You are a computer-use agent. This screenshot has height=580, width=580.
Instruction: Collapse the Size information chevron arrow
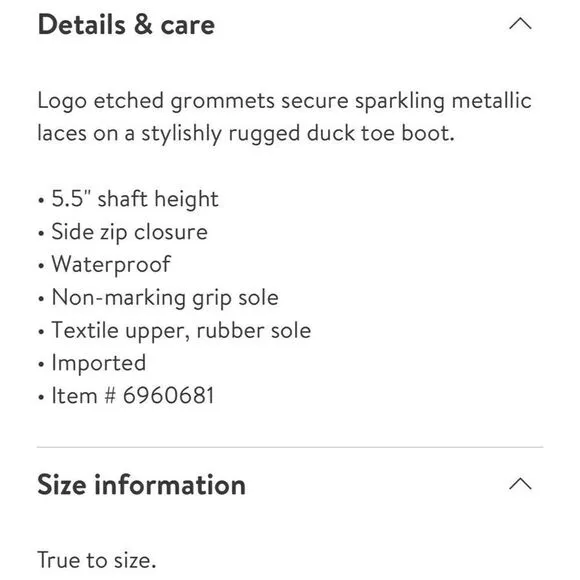[x=520, y=484]
